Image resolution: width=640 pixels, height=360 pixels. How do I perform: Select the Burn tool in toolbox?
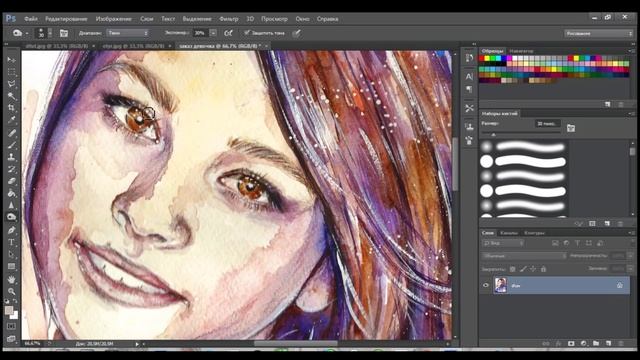(x=11, y=217)
